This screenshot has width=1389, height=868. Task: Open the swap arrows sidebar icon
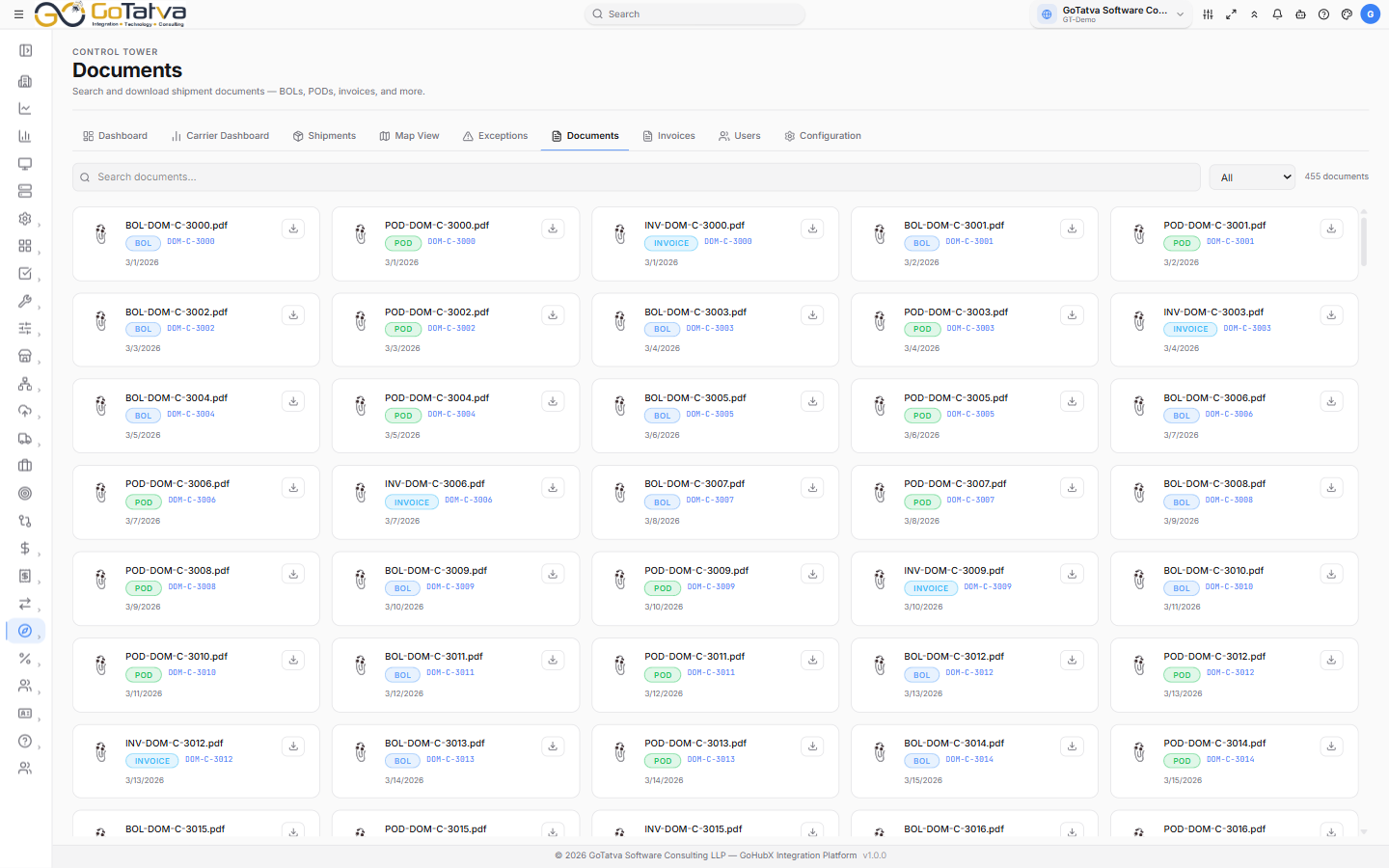25,604
